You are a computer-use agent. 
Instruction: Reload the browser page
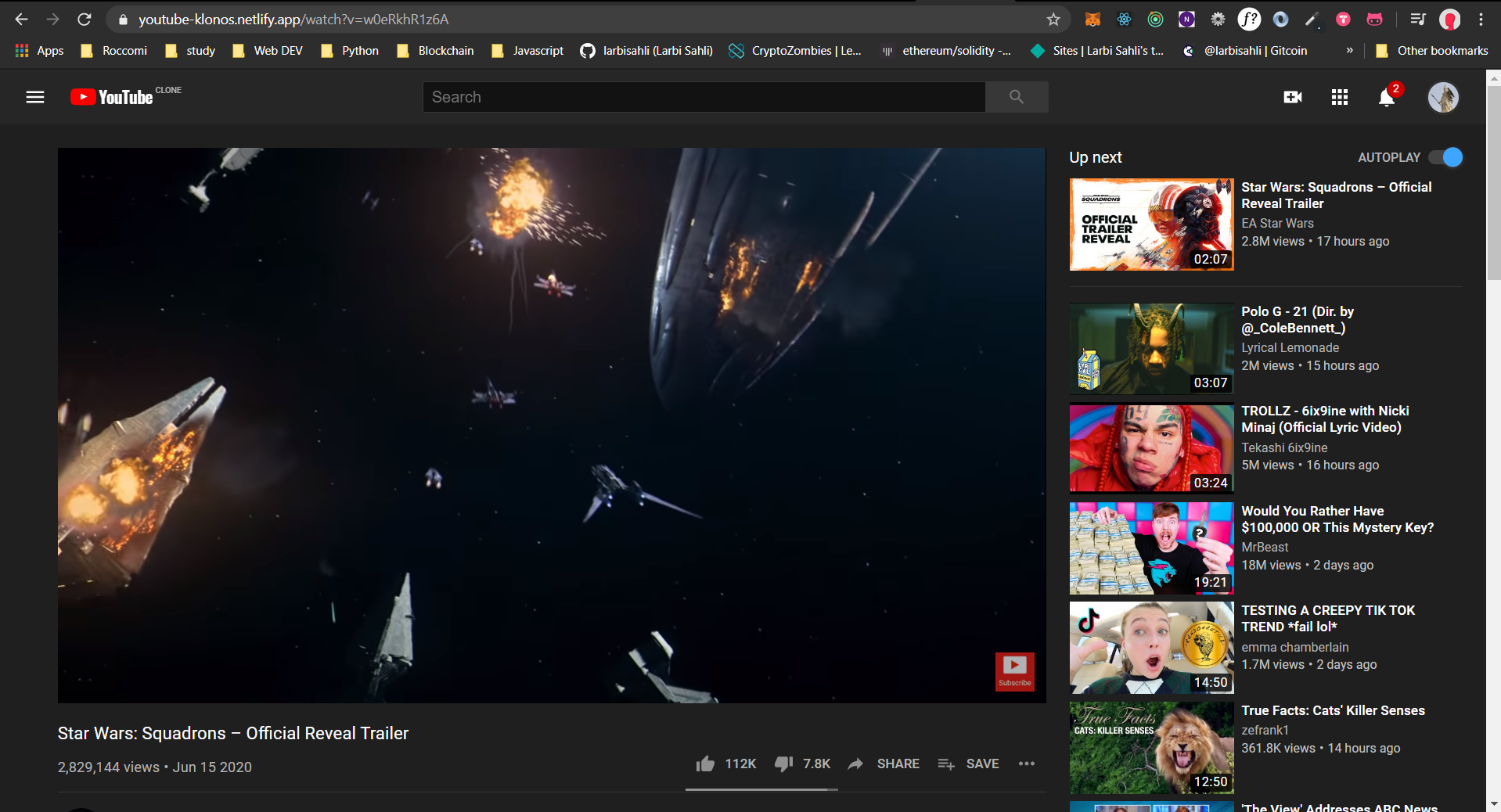pos(85,19)
